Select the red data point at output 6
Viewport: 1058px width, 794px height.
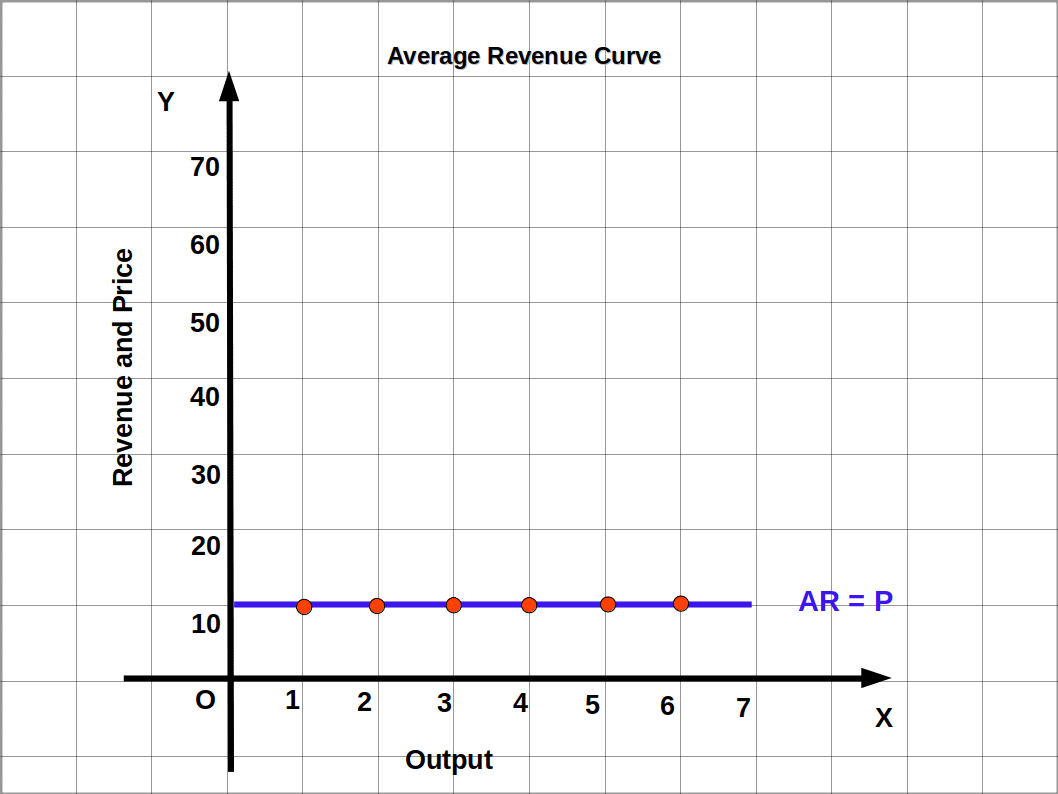tap(681, 603)
